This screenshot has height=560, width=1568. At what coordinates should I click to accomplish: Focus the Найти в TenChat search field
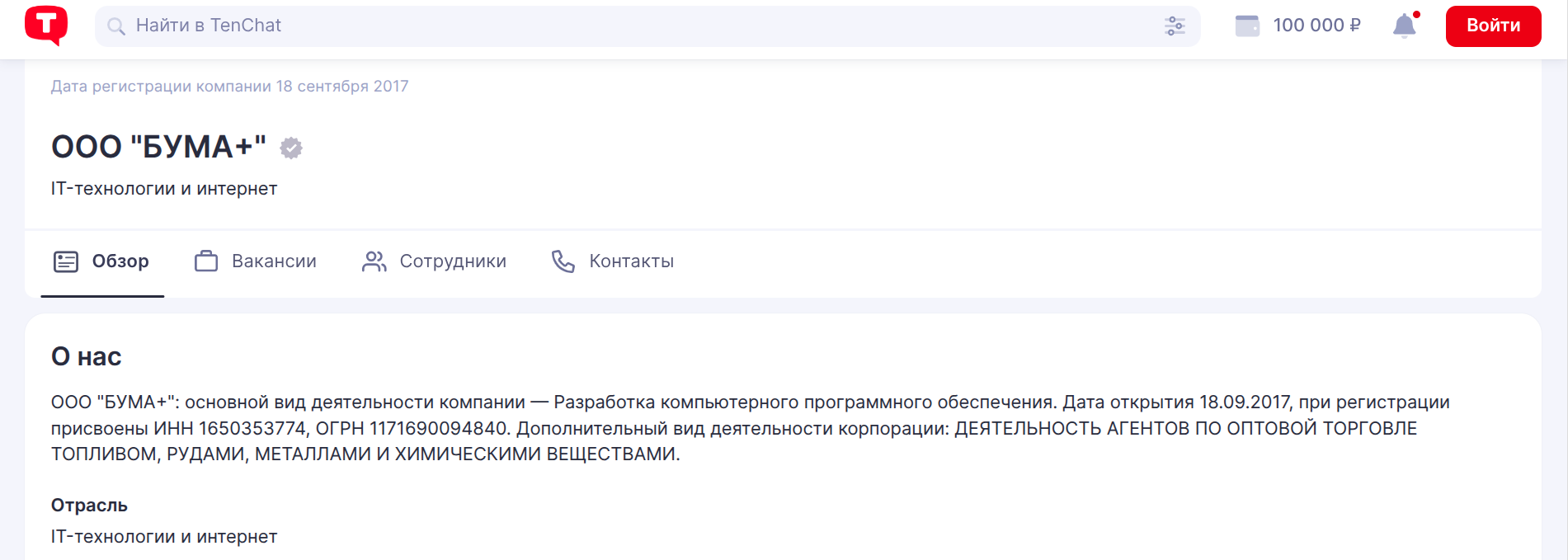click(x=647, y=26)
